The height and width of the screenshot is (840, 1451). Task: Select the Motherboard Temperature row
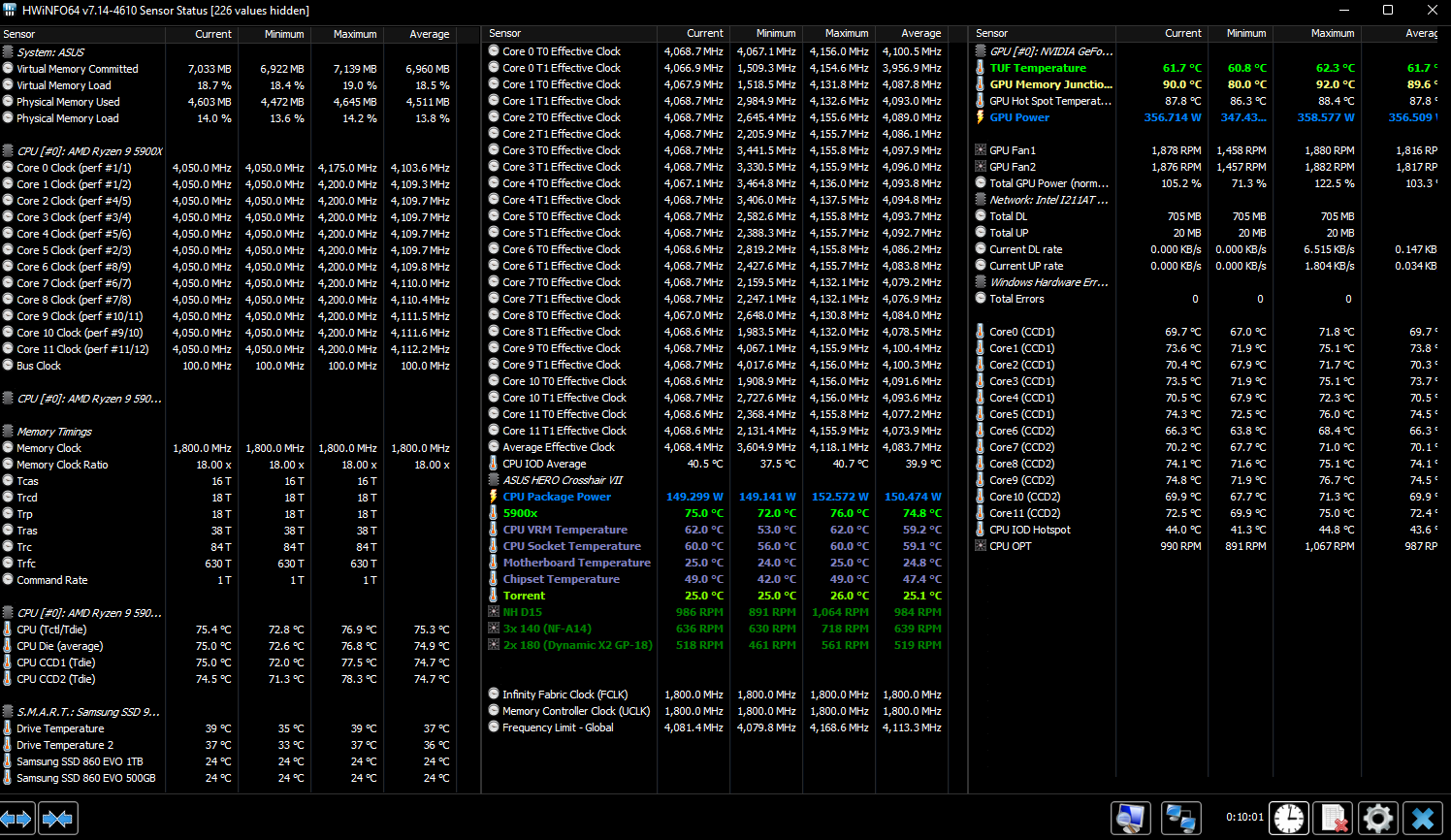point(716,563)
